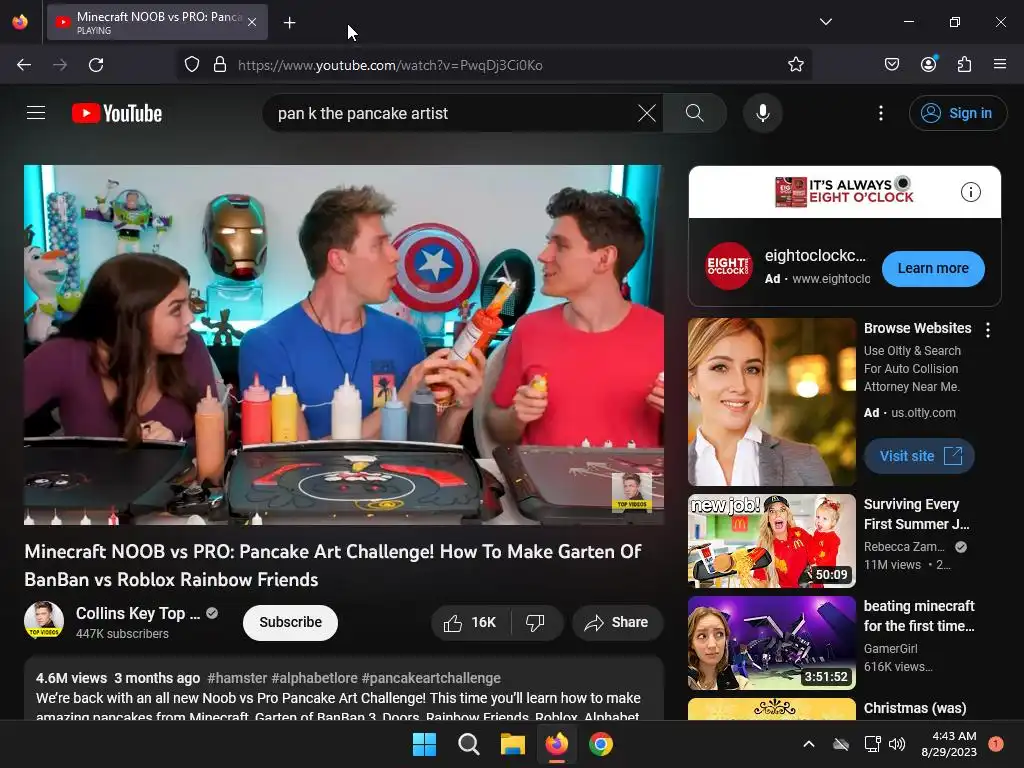Launch Chrome from the taskbar

[601, 744]
